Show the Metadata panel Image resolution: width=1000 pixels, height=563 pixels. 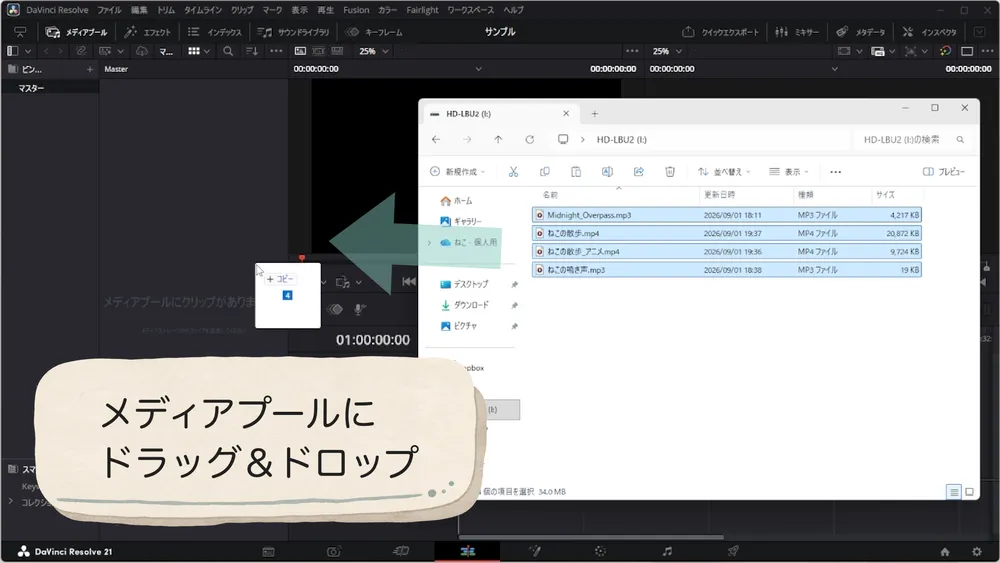click(860, 32)
